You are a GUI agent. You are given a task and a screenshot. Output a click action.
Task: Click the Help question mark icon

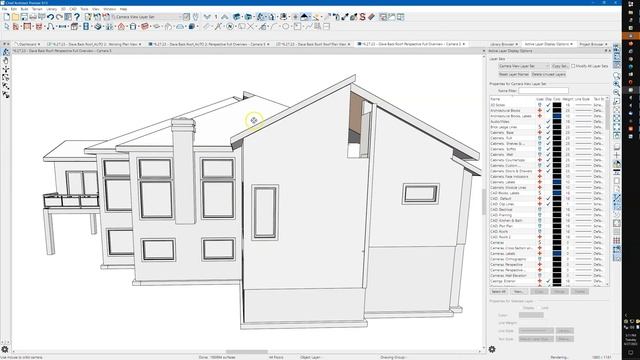point(77,17)
